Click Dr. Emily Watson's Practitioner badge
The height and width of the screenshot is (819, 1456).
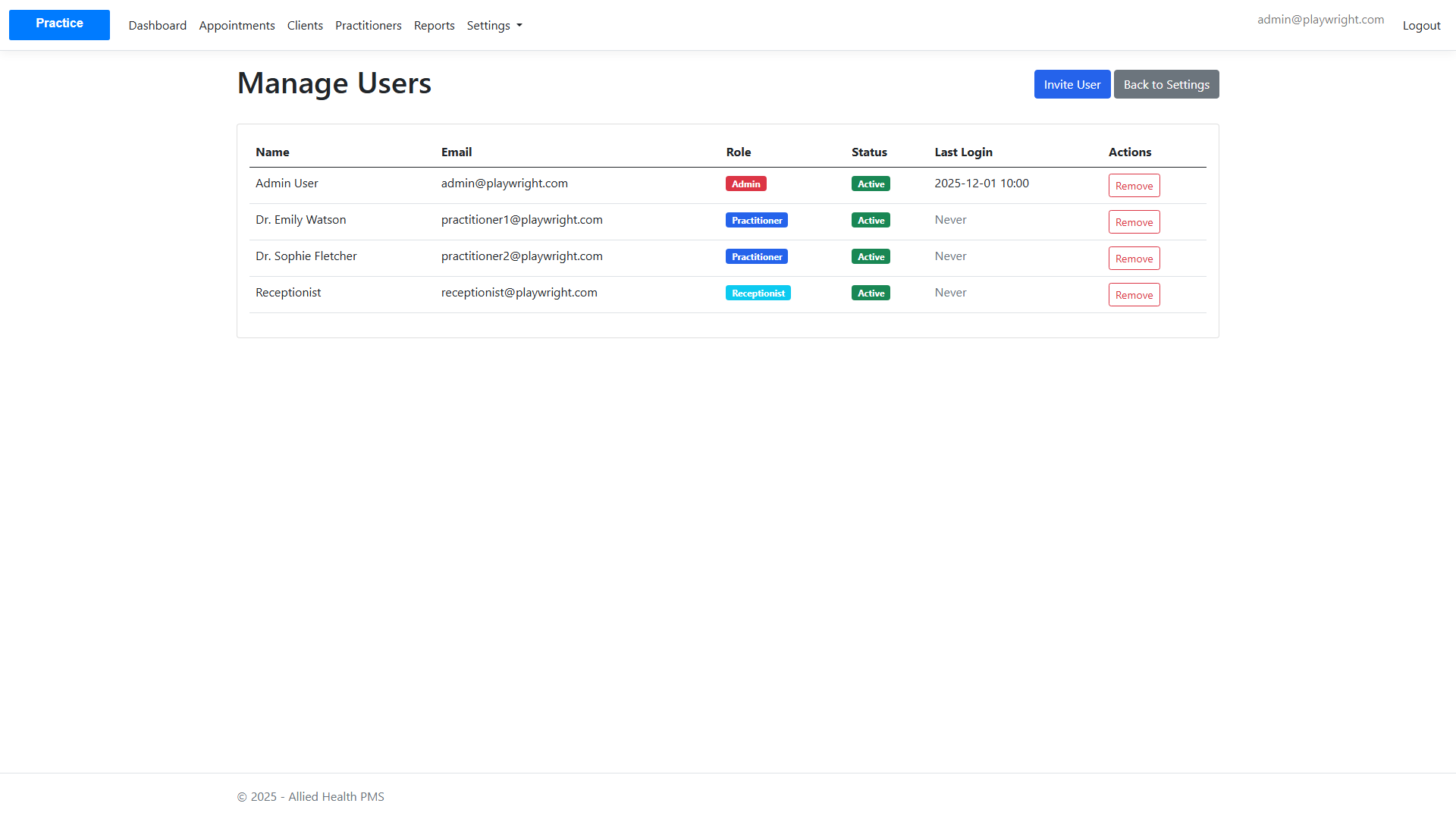757,220
